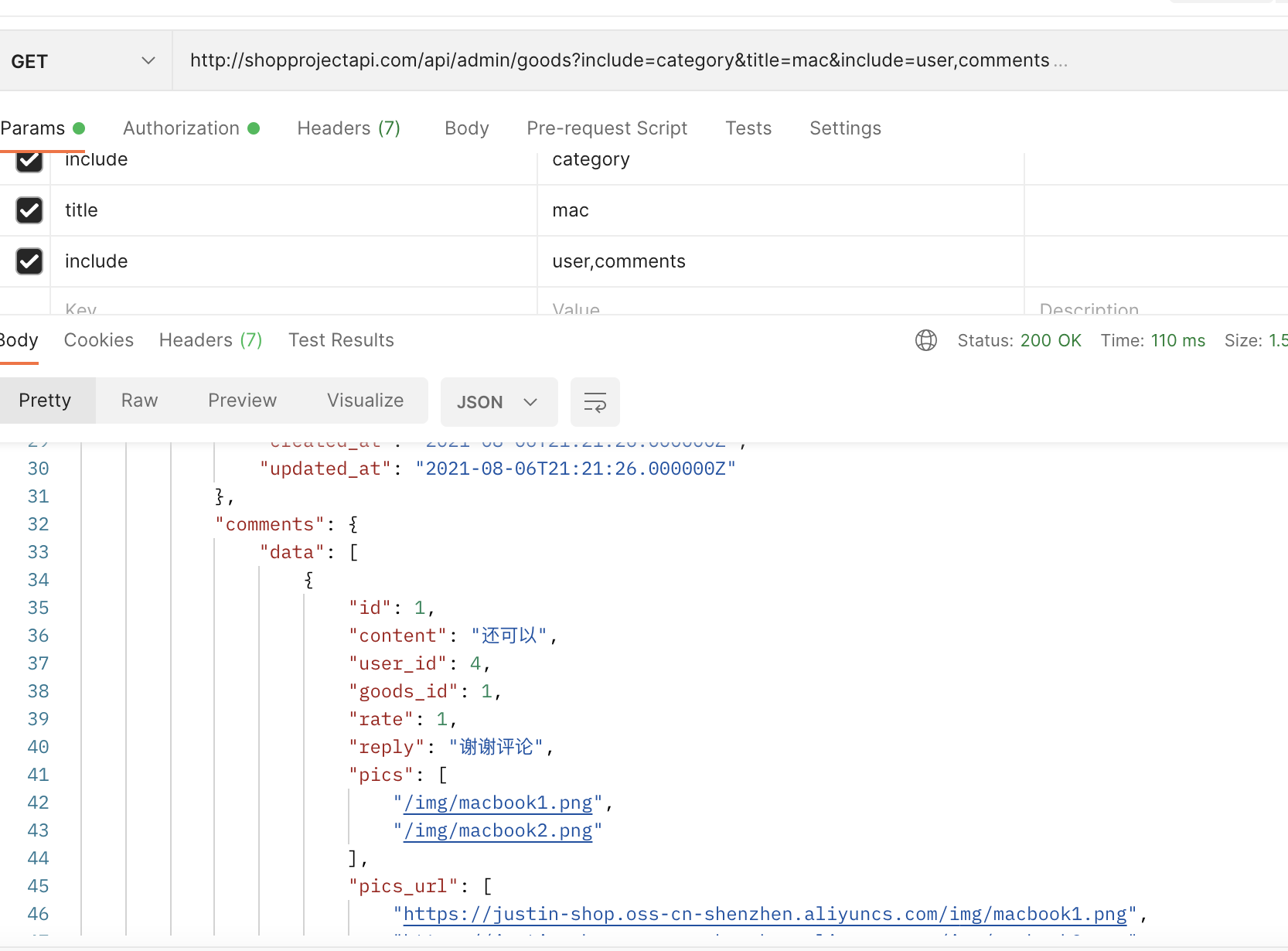1288x951 pixels.
Task: Click the network globe icon
Action: [x=926, y=340]
